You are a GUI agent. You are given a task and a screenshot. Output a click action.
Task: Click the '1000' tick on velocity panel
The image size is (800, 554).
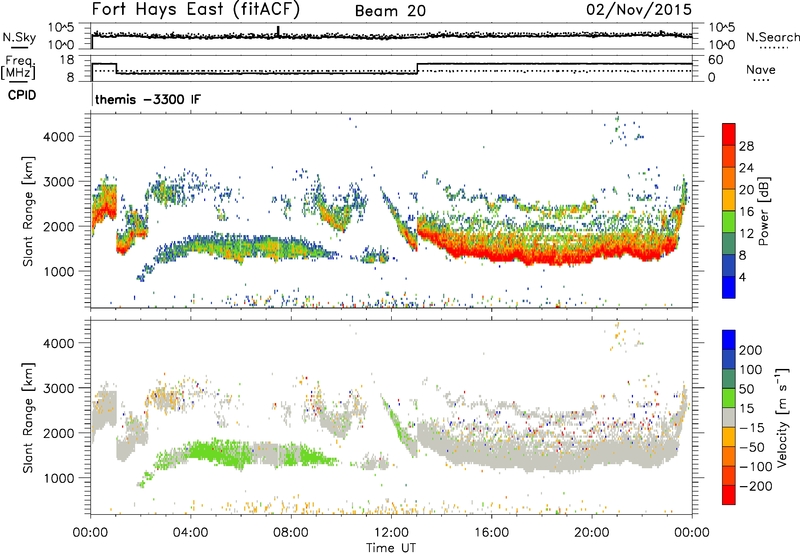click(59, 478)
